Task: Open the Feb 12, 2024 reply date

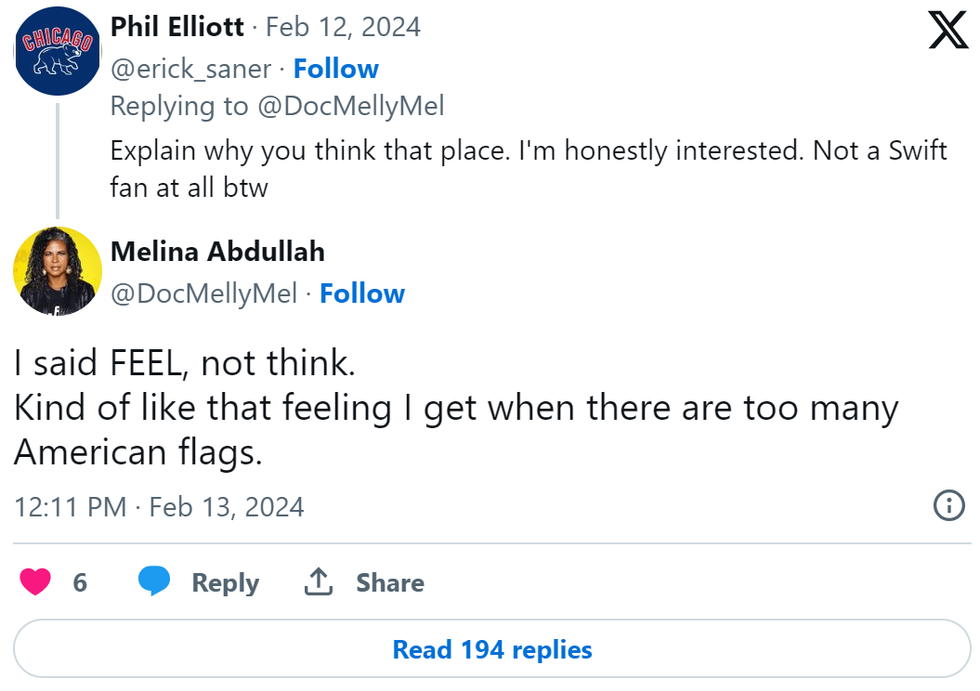Action: pos(343,27)
